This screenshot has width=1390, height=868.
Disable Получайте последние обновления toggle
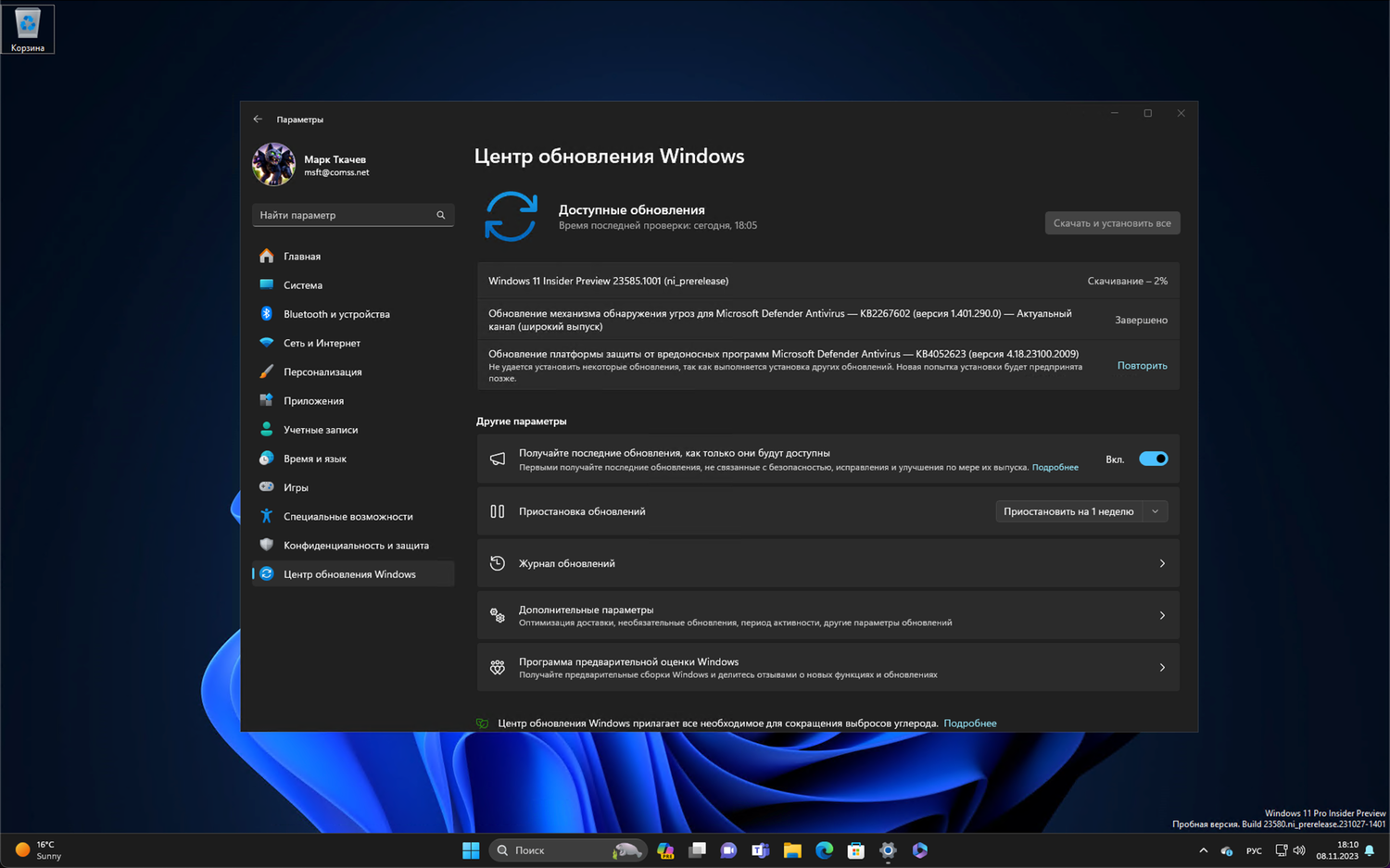1154,459
